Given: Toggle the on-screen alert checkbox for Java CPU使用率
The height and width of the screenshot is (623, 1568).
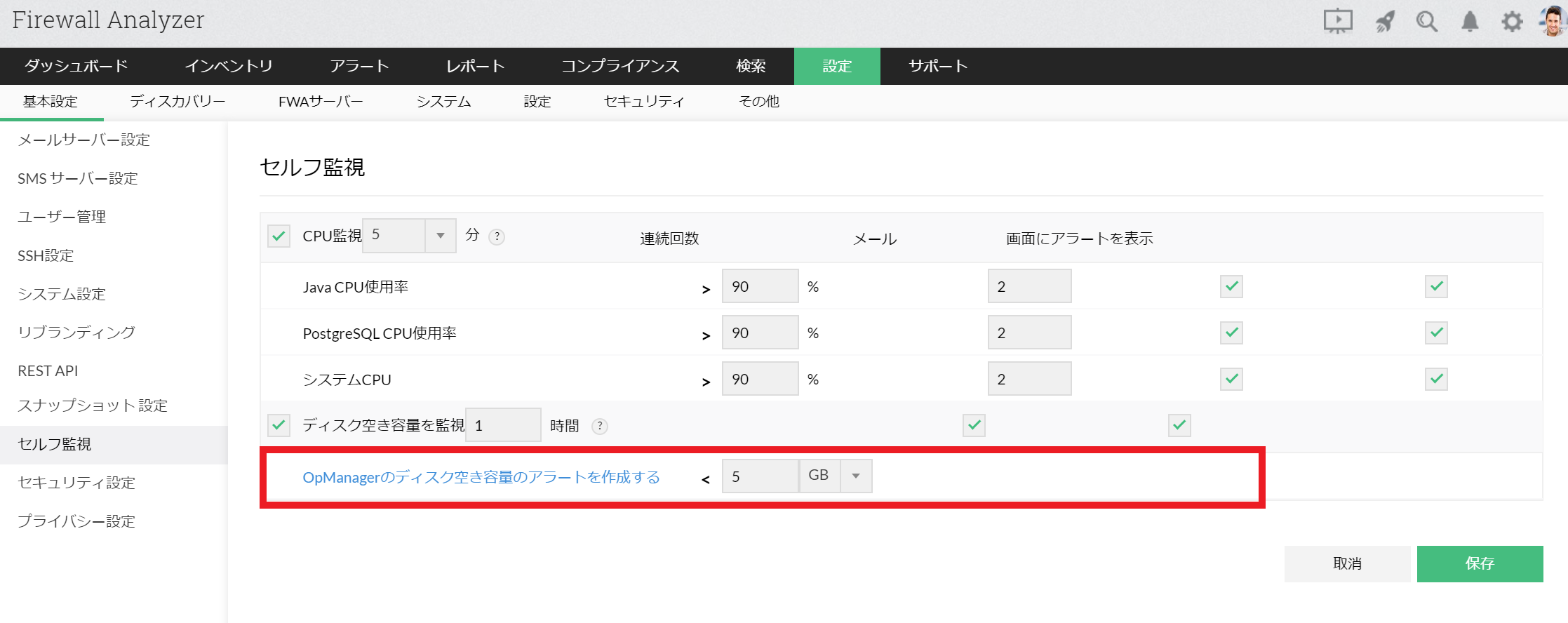Looking at the screenshot, I should pyautogui.click(x=1436, y=286).
